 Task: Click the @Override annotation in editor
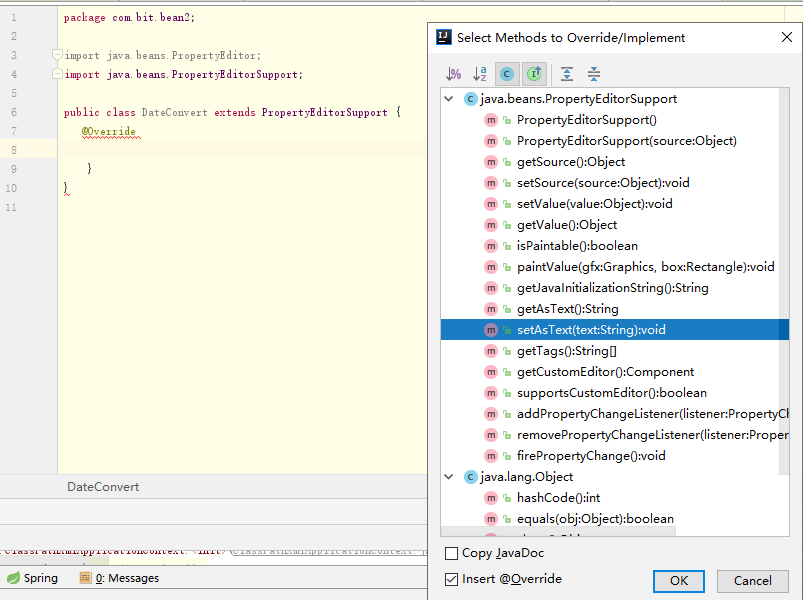tap(109, 132)
